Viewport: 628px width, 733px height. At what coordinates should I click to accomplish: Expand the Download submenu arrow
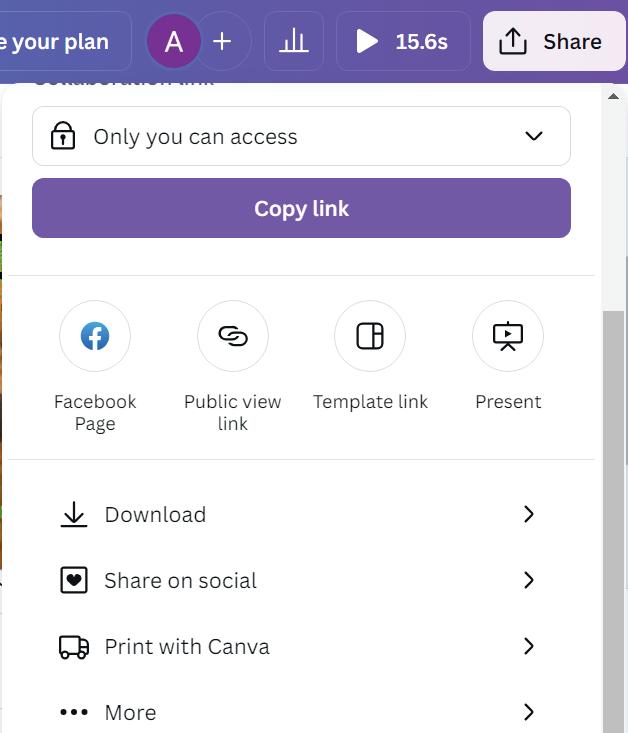coord(529,514)
